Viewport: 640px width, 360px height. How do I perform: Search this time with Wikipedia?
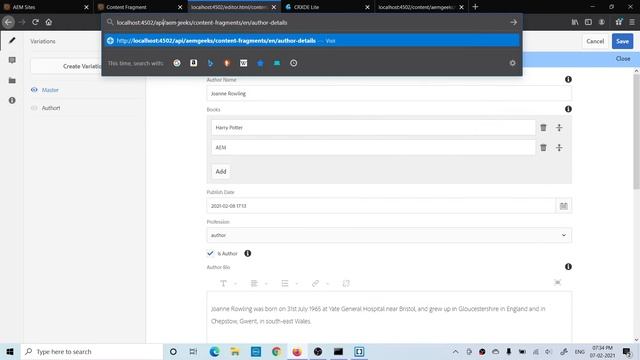point(243,63)
